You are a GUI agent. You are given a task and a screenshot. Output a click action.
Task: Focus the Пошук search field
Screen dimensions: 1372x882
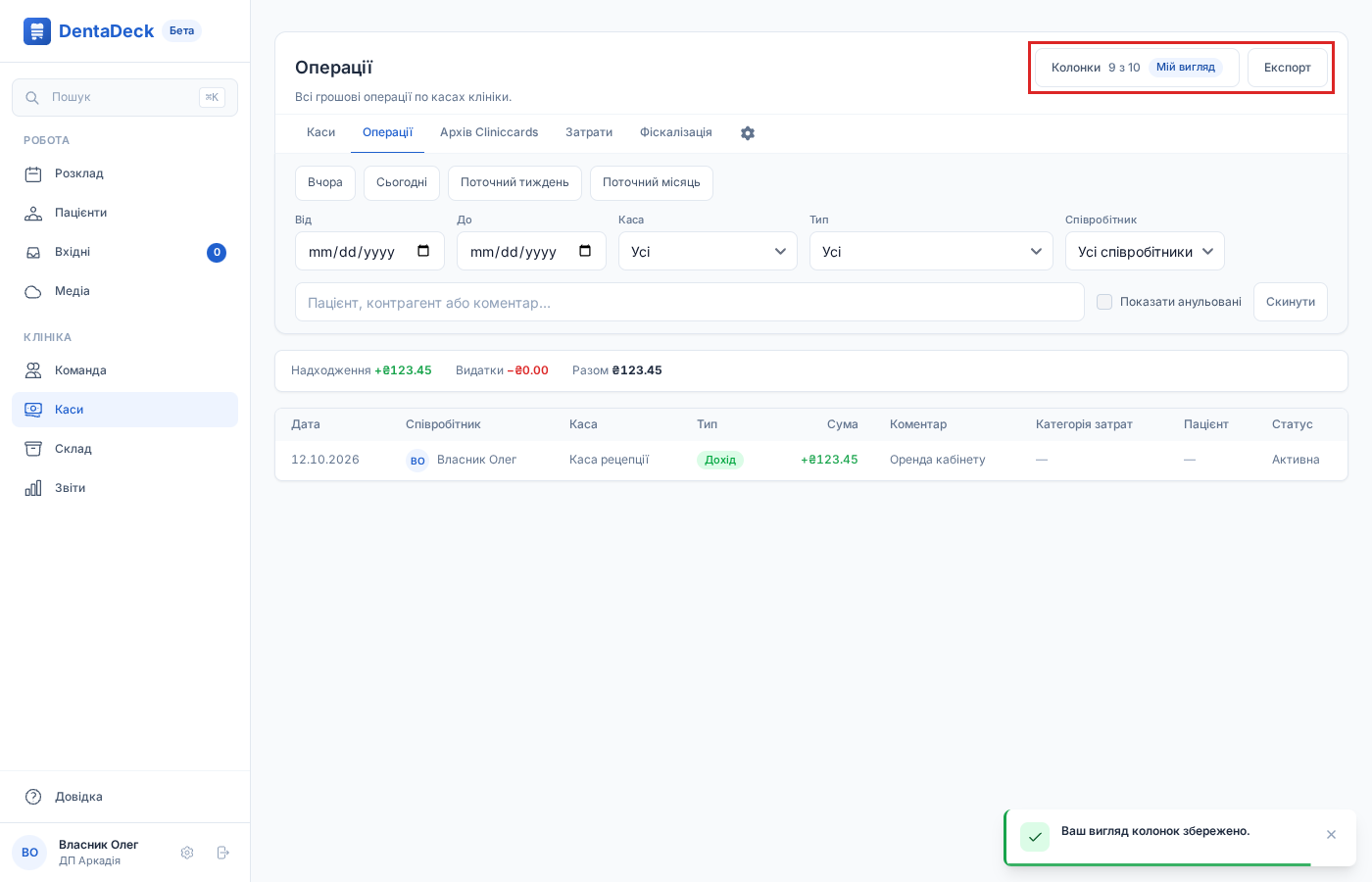point(124,97)
